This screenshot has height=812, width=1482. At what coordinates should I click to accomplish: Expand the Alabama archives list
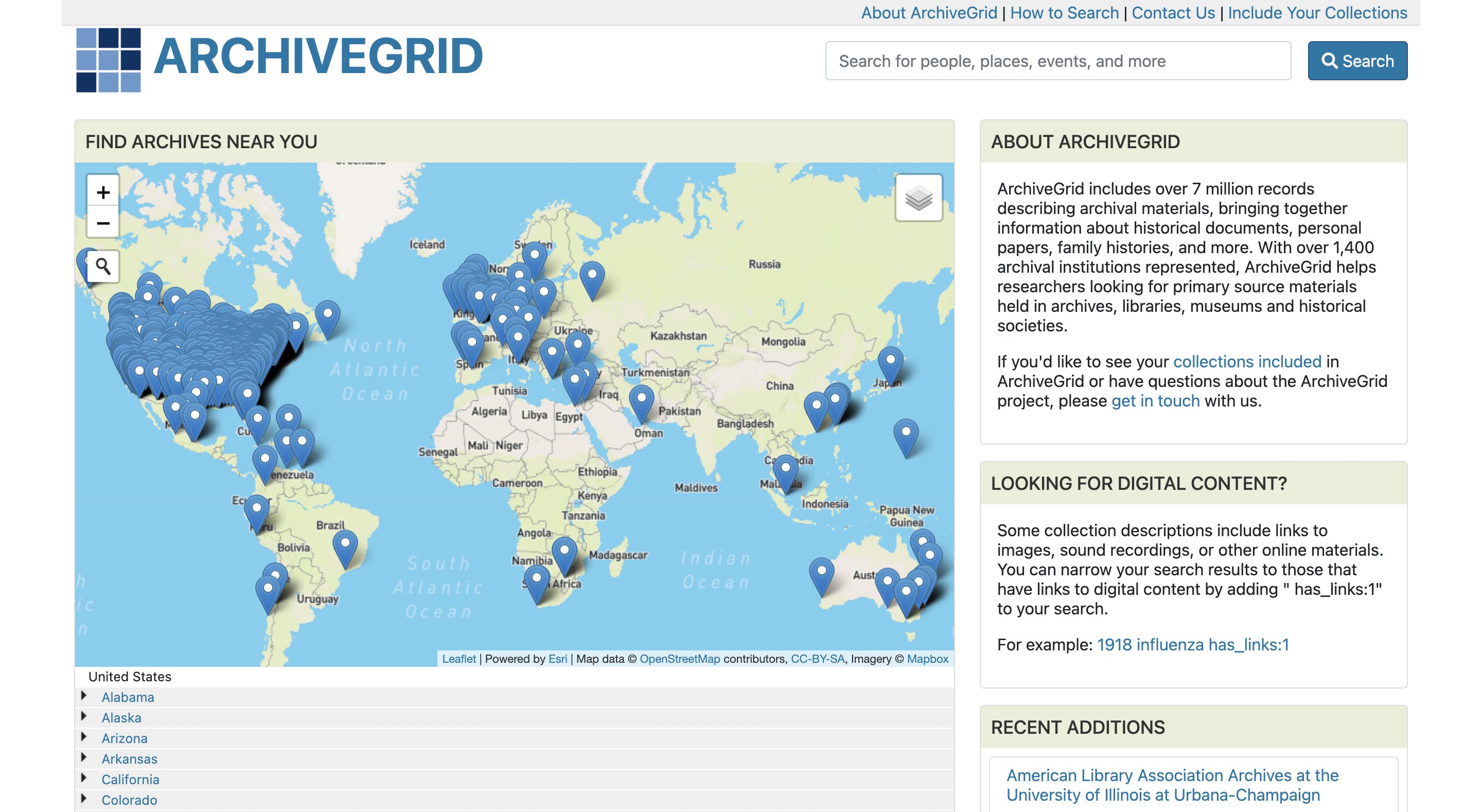point(128,697)
